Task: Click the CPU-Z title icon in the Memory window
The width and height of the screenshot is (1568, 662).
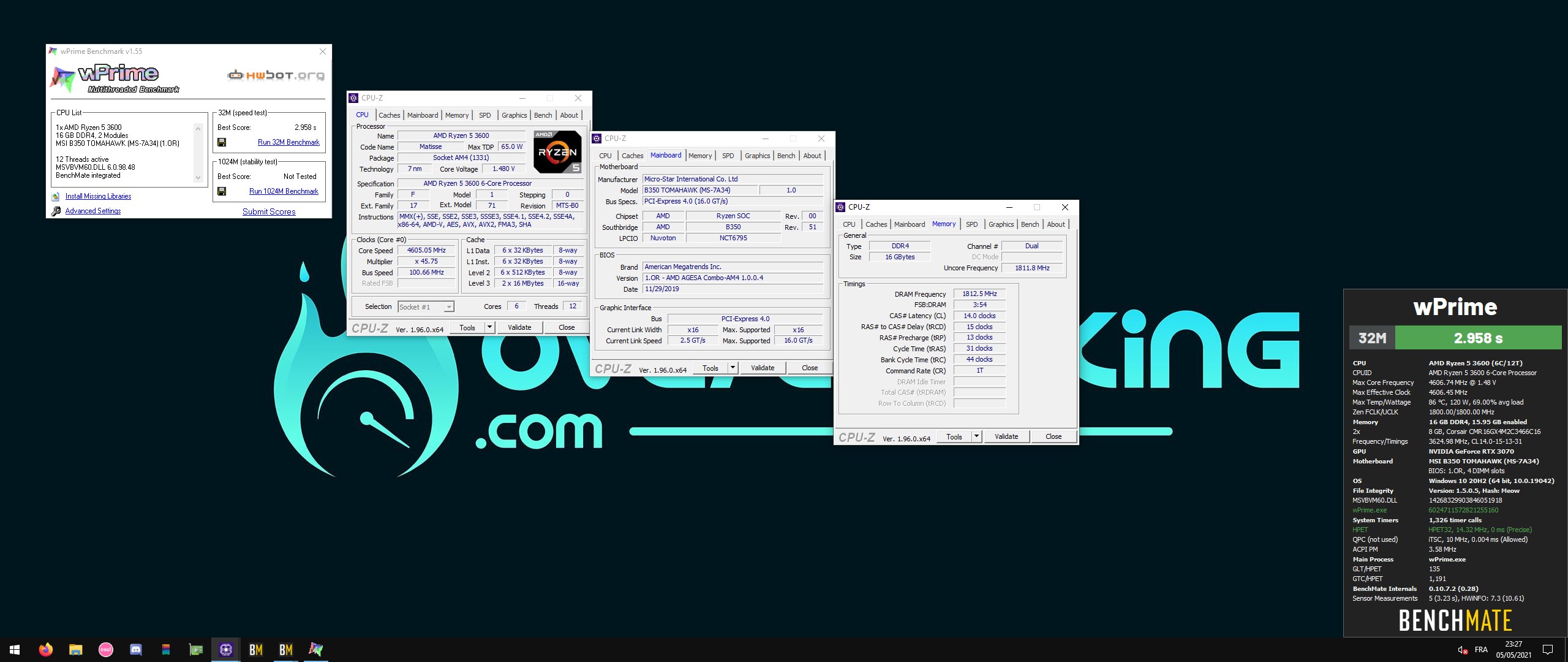Action: tap(840, 207)
